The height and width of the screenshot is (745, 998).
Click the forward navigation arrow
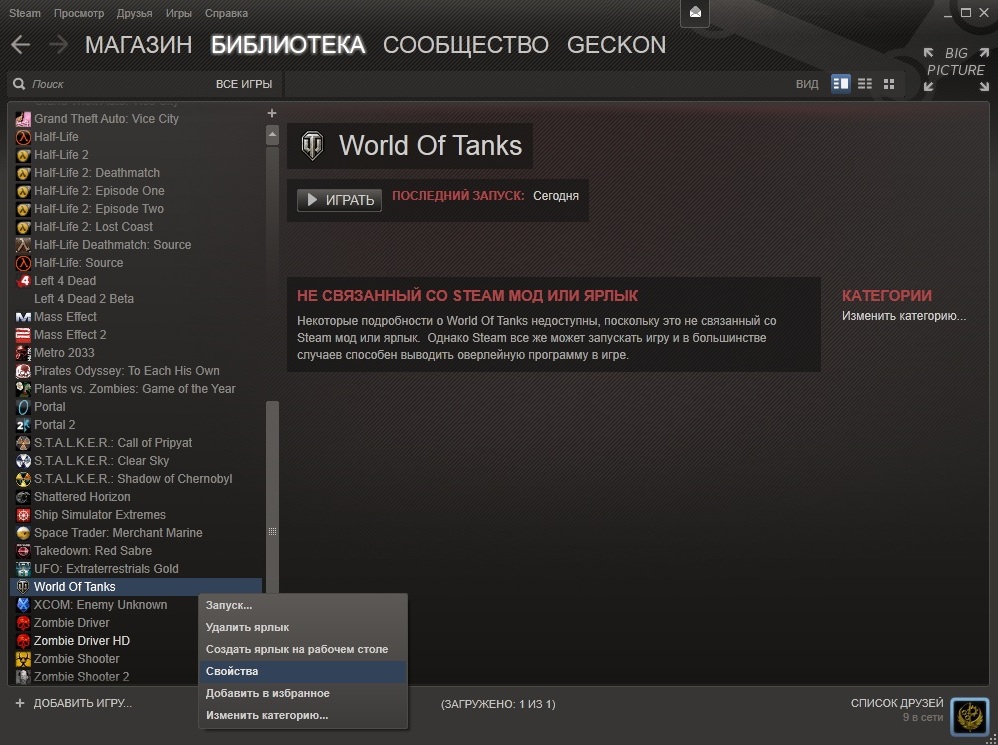58,45
